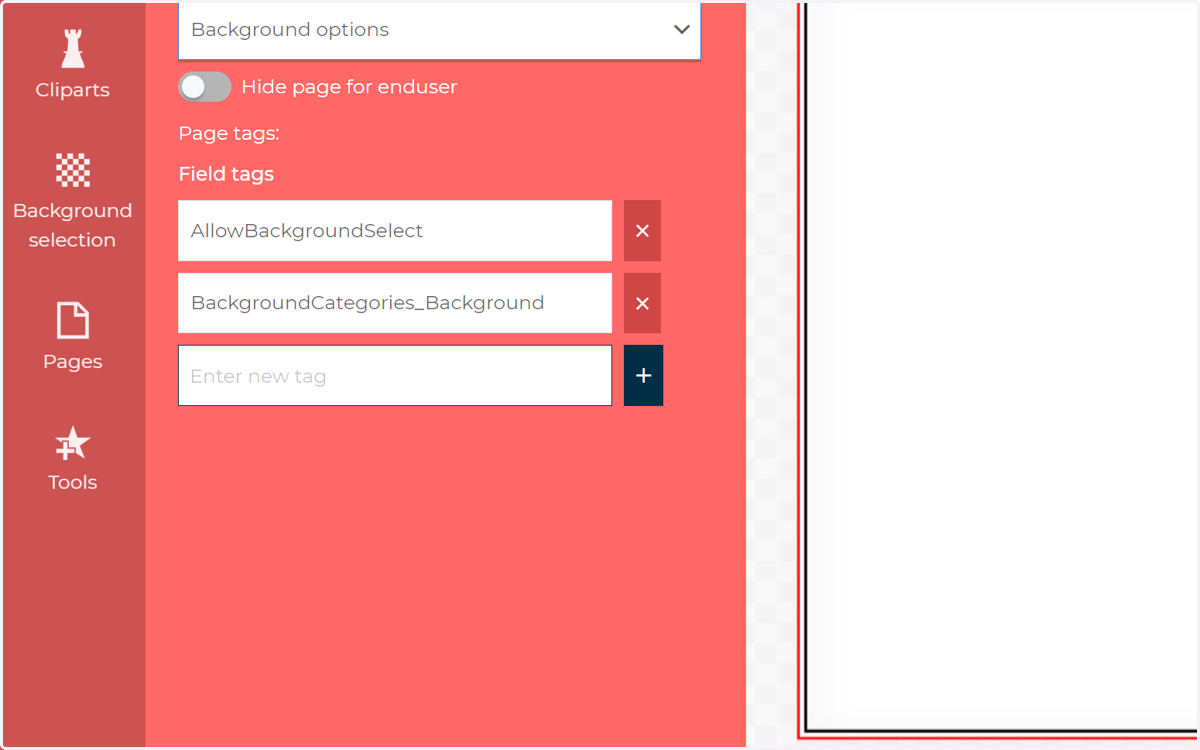Open the Cliparts panel icon
The image size is (1200, 750).
(73, 48)
